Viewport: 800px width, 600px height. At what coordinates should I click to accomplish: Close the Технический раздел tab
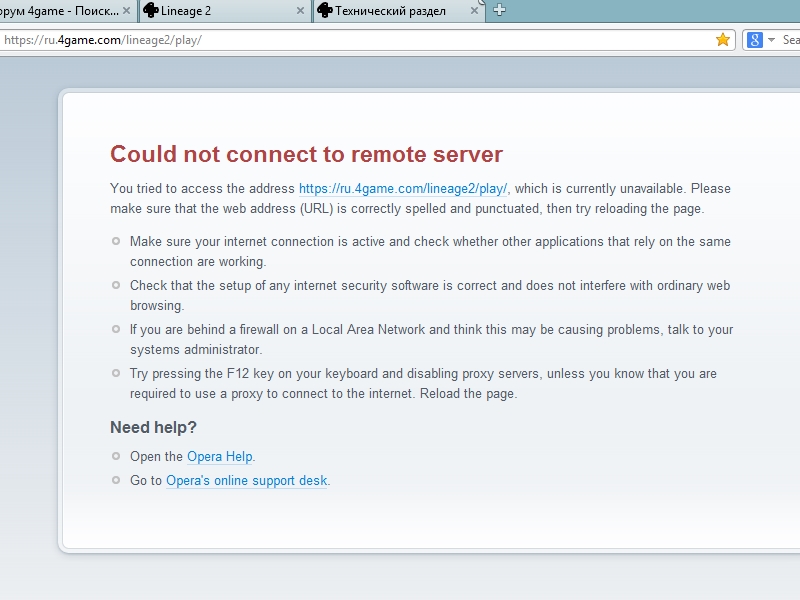[474, 11]
